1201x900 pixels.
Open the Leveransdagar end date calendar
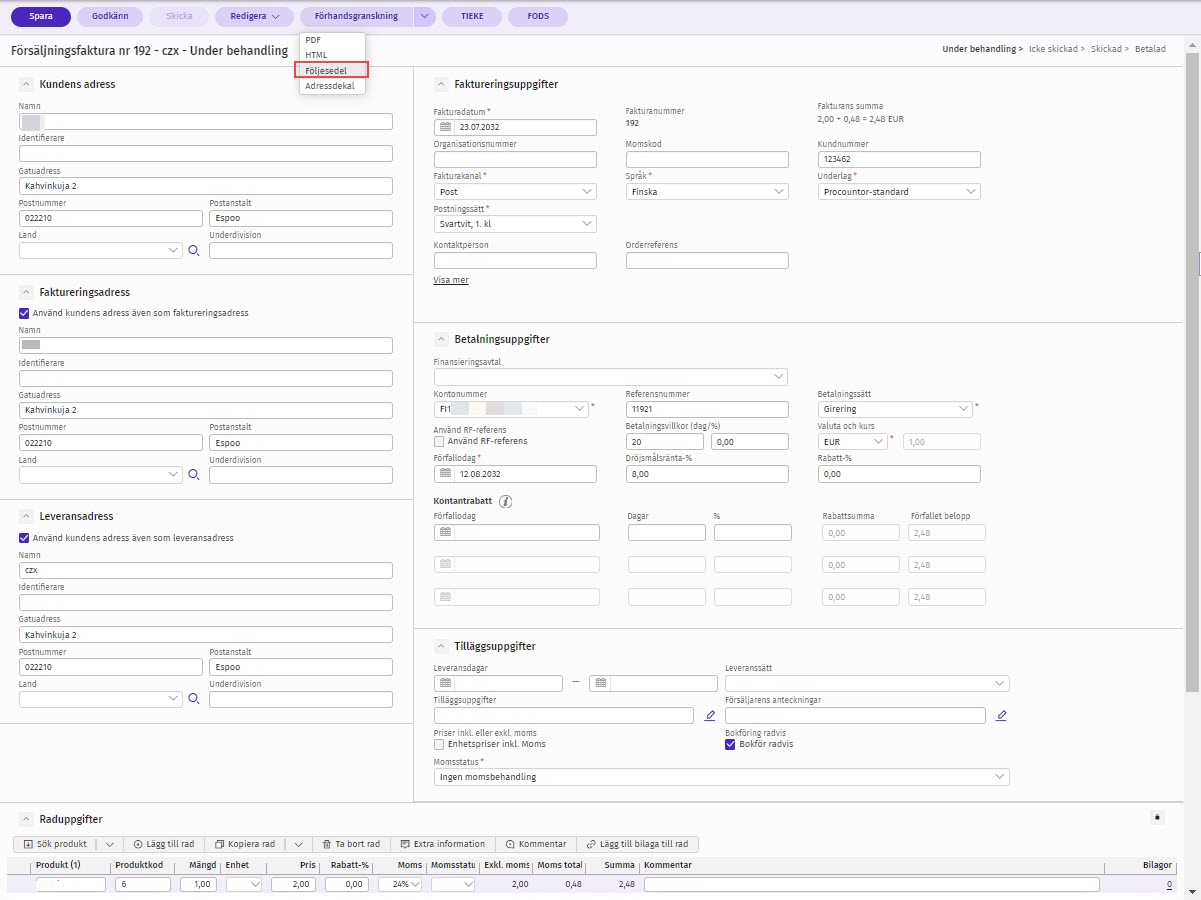tap(601, 684)
